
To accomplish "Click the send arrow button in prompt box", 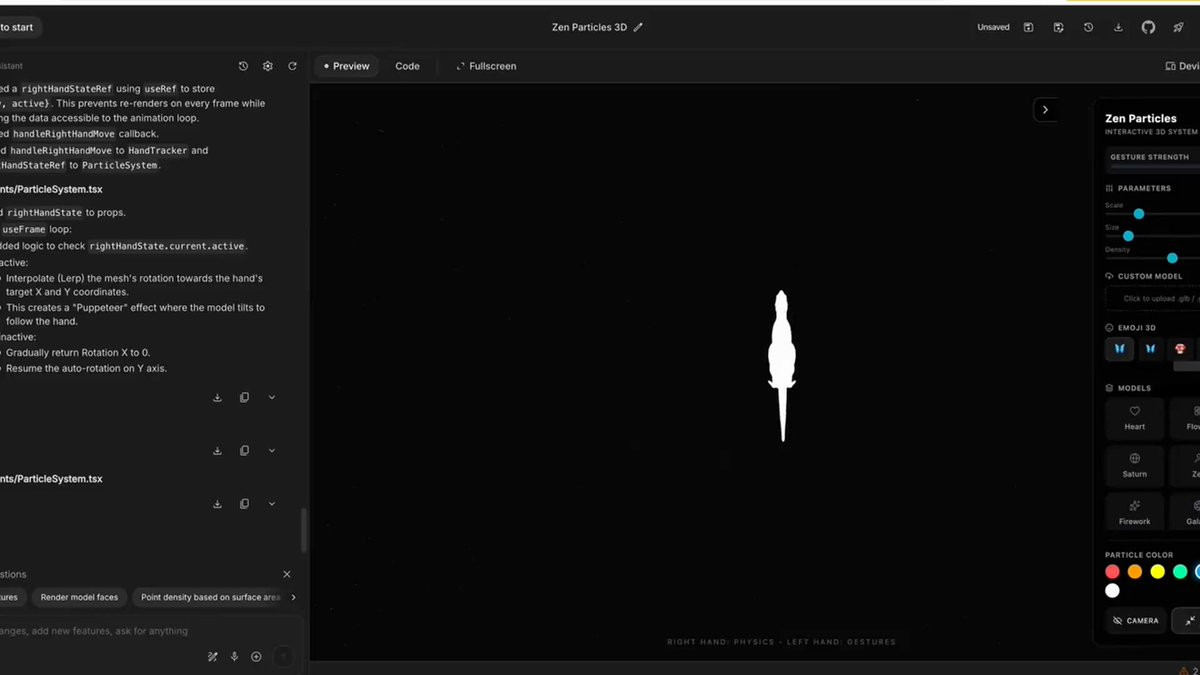I will [284, 657].
